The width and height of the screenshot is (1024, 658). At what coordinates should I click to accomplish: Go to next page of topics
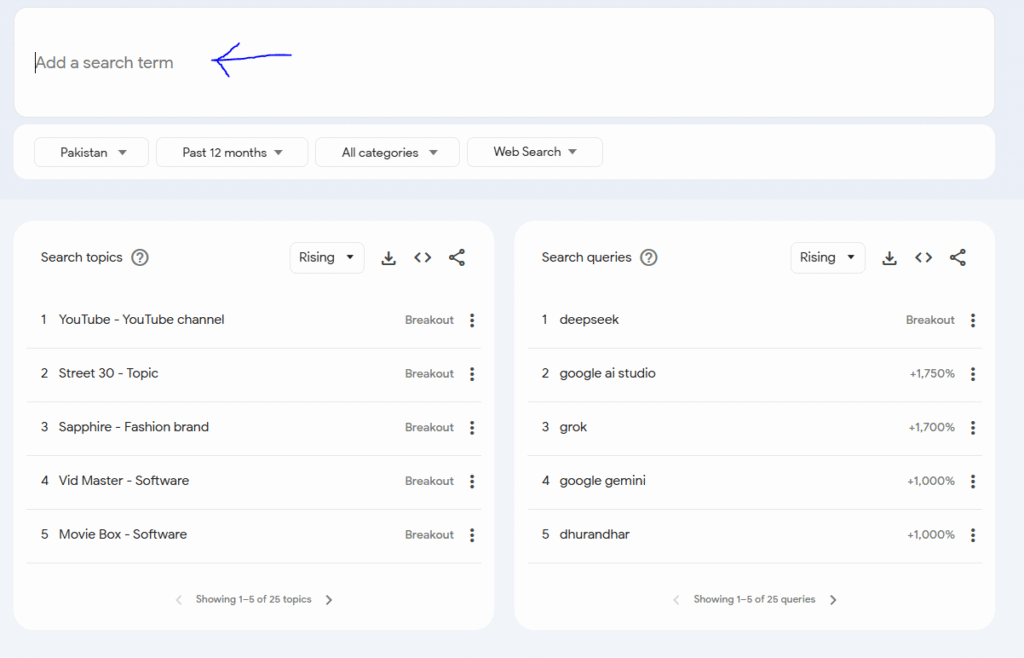[329, 600]
